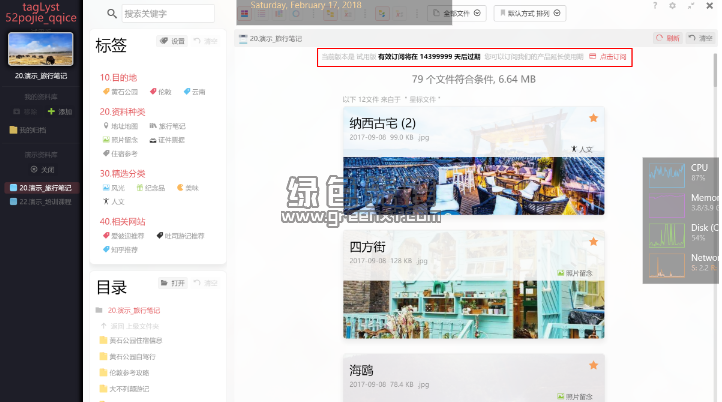Click the 点击订阅 subscribe link

[x=608, y=57]
